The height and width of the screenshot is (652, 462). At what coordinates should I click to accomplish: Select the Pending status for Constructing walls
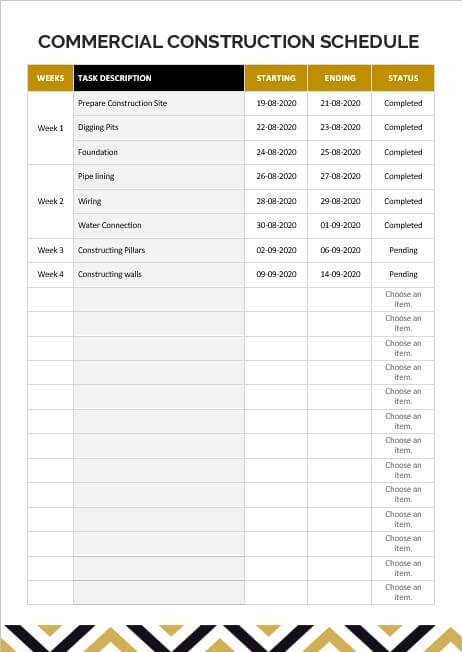click(403, 274)
